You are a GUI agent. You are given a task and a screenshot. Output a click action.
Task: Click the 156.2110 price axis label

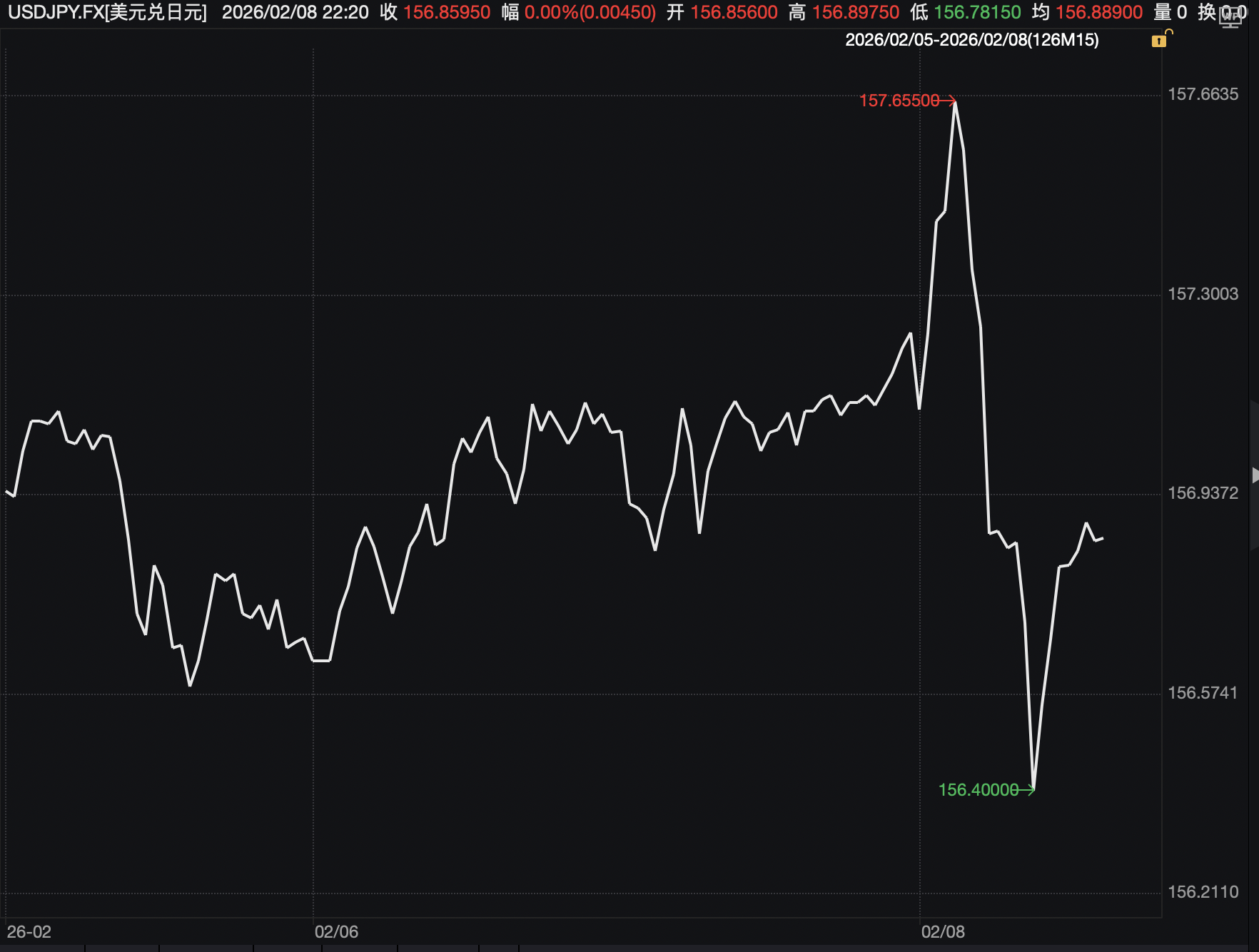point(1203,892)
